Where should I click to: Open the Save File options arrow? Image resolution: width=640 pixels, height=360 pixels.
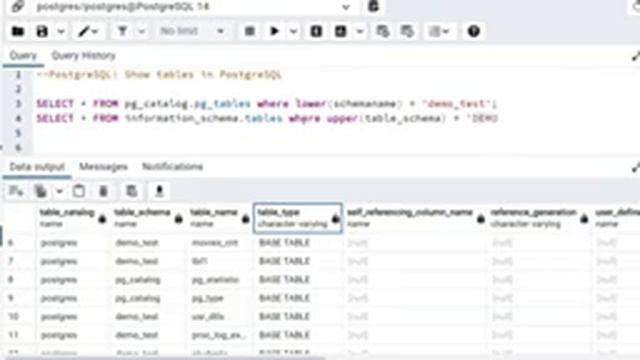[x=60, y=31]
